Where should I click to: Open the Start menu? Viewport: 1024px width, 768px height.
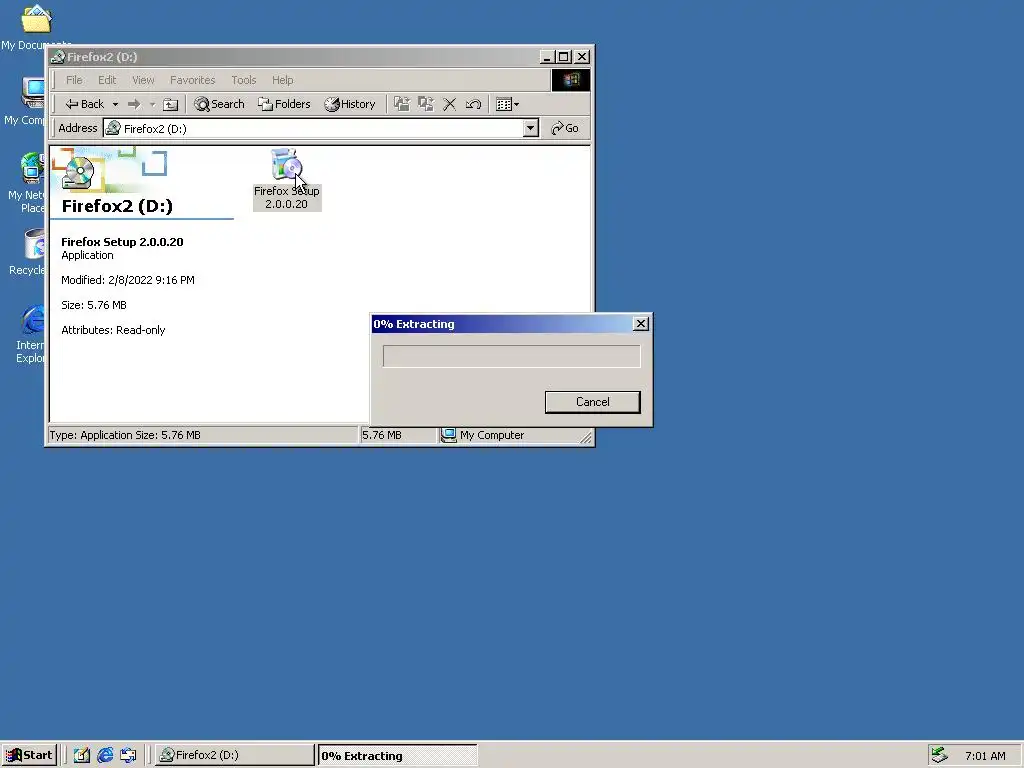[29, 756]
